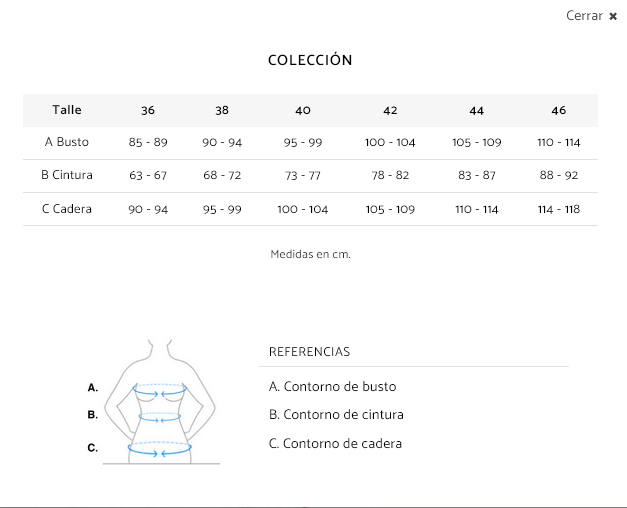Click Contorno de cadera reference text
This screenshot has height=508, width=627.
coord(335,443)
